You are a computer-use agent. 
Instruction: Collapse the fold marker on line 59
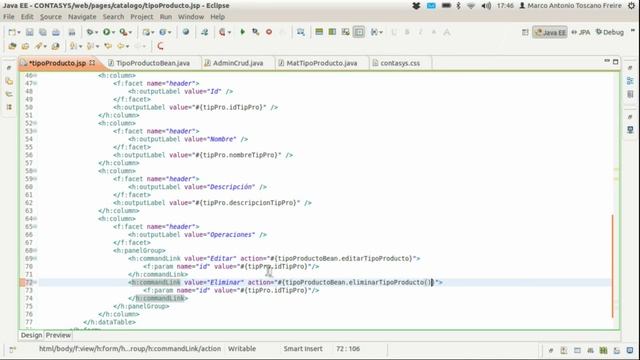36,179
